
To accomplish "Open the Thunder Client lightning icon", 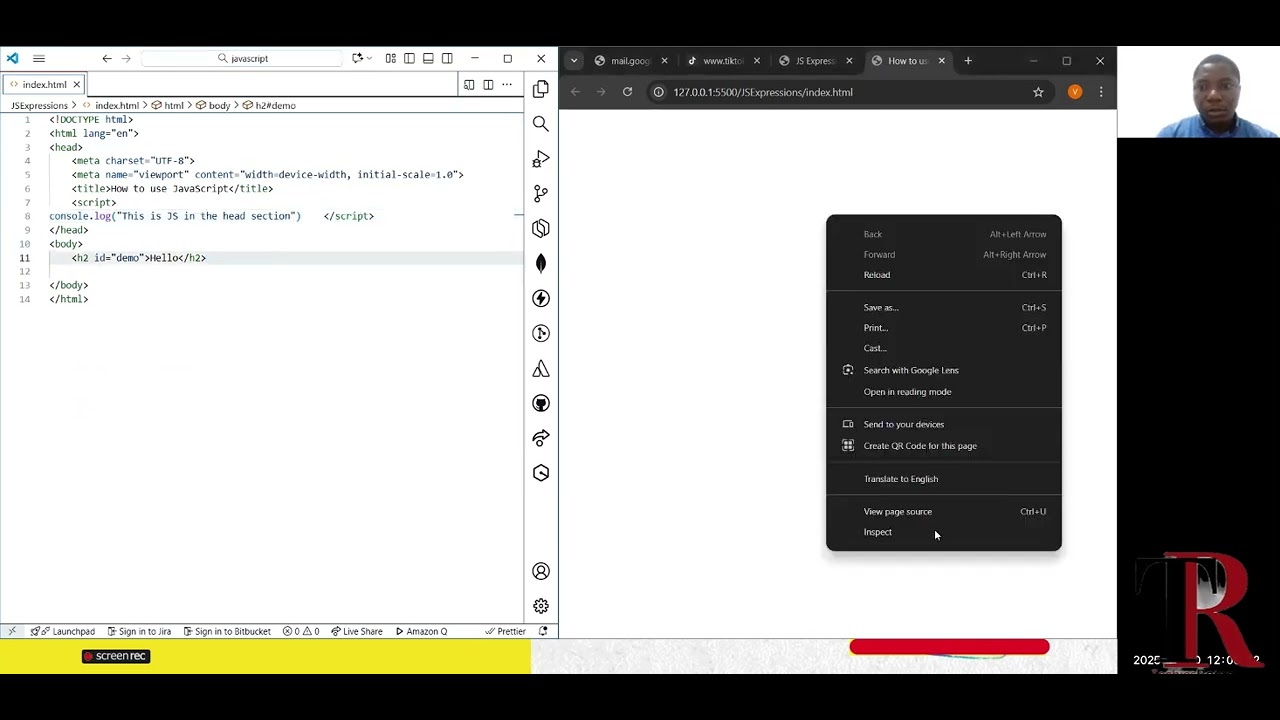I will 541,298.
